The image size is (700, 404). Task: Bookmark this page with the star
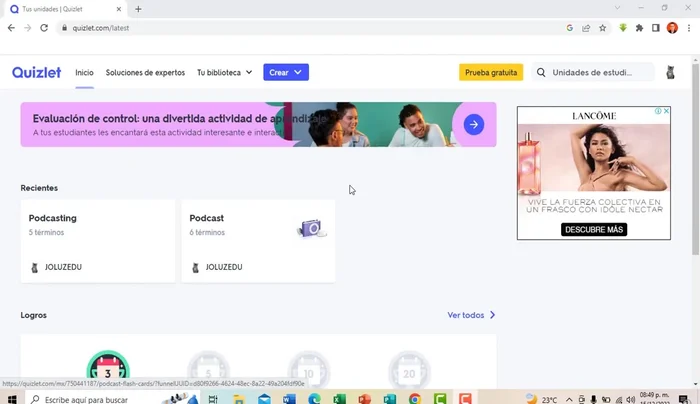603,28
